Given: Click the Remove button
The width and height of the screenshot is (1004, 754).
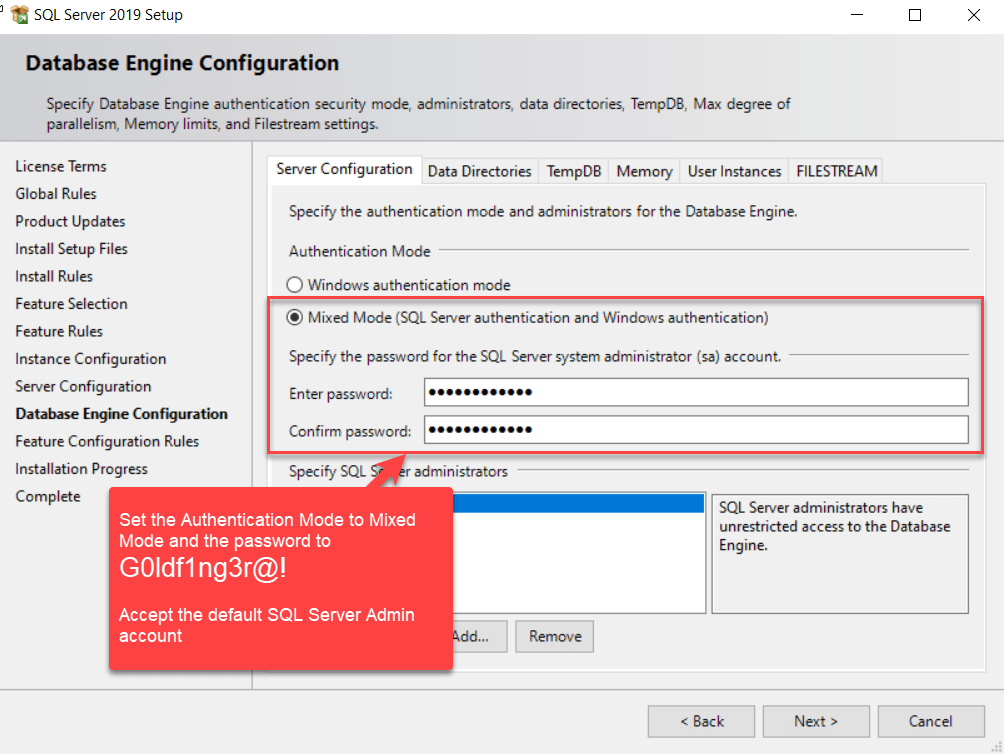Looking at the screenshot, I should 554,636.
